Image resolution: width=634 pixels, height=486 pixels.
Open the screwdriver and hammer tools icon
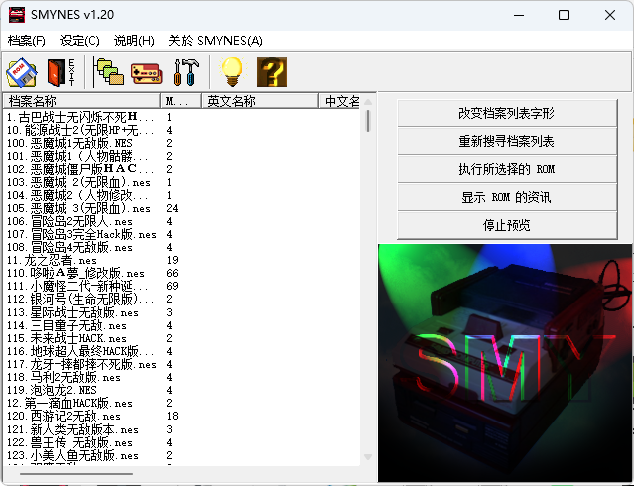tap(187, 72)
